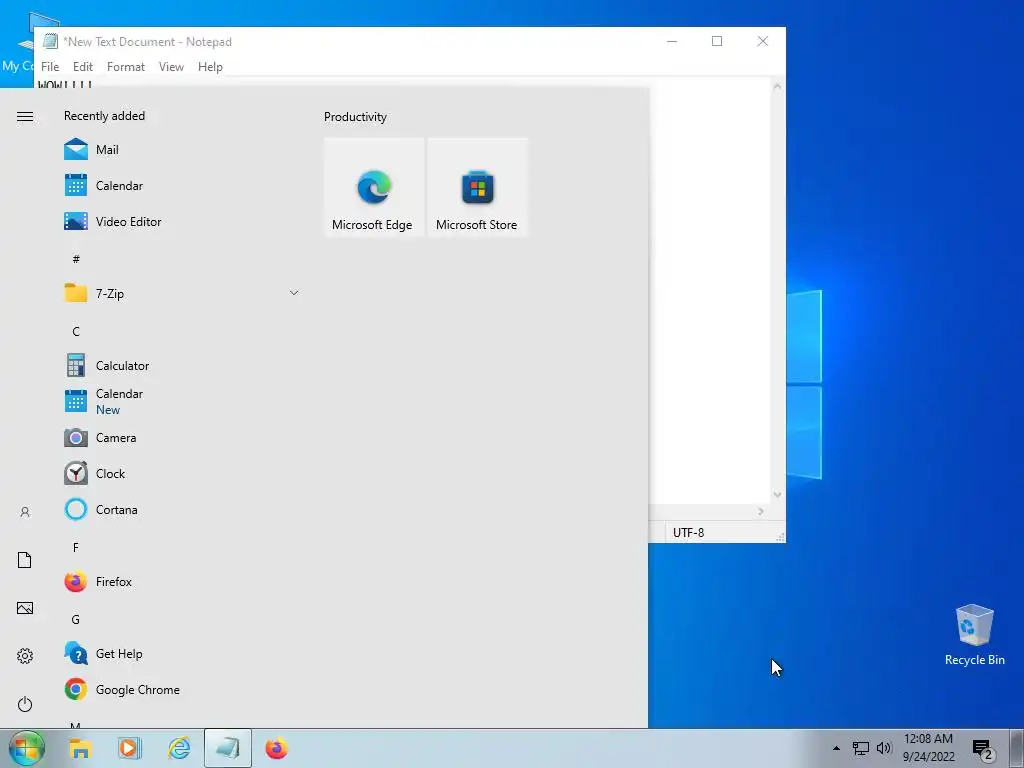Click the Productivity group title
The width and height of the screenshot is (1024, 768).
click(x=355, y=117)
